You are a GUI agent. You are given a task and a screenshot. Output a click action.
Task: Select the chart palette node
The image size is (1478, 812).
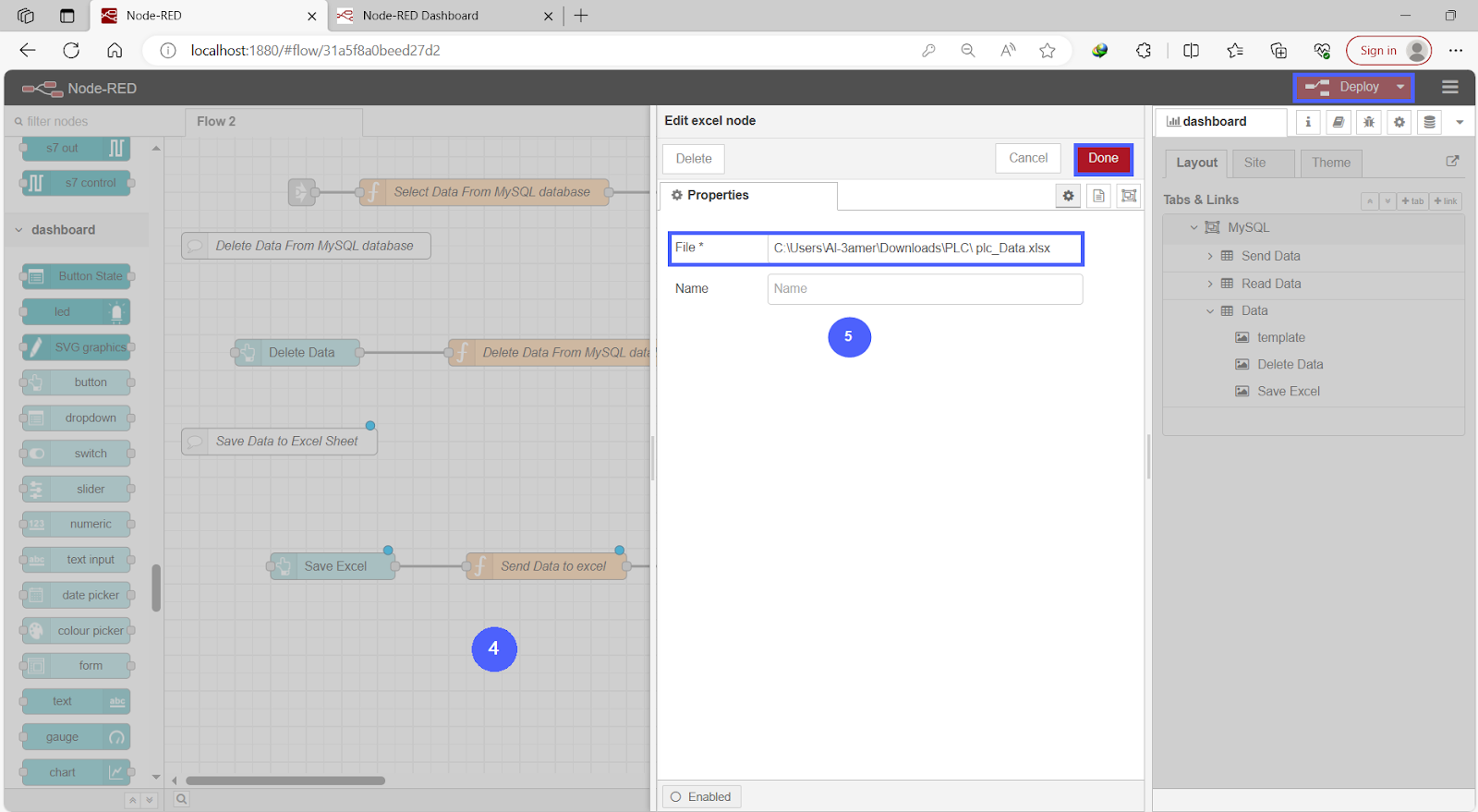(x=76, y=772)
